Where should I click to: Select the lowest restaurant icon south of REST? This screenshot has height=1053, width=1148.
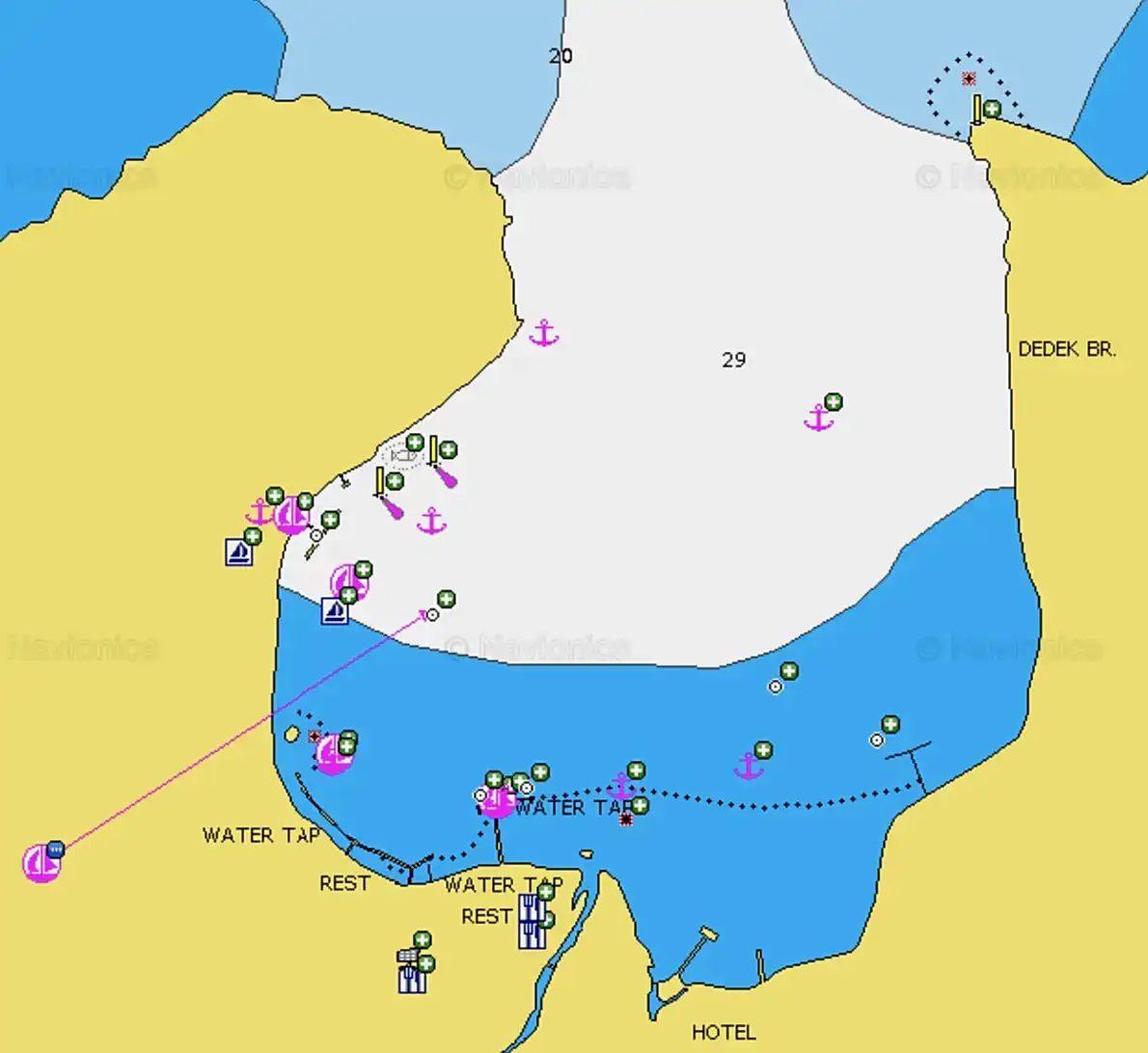(x=412, y=979)
